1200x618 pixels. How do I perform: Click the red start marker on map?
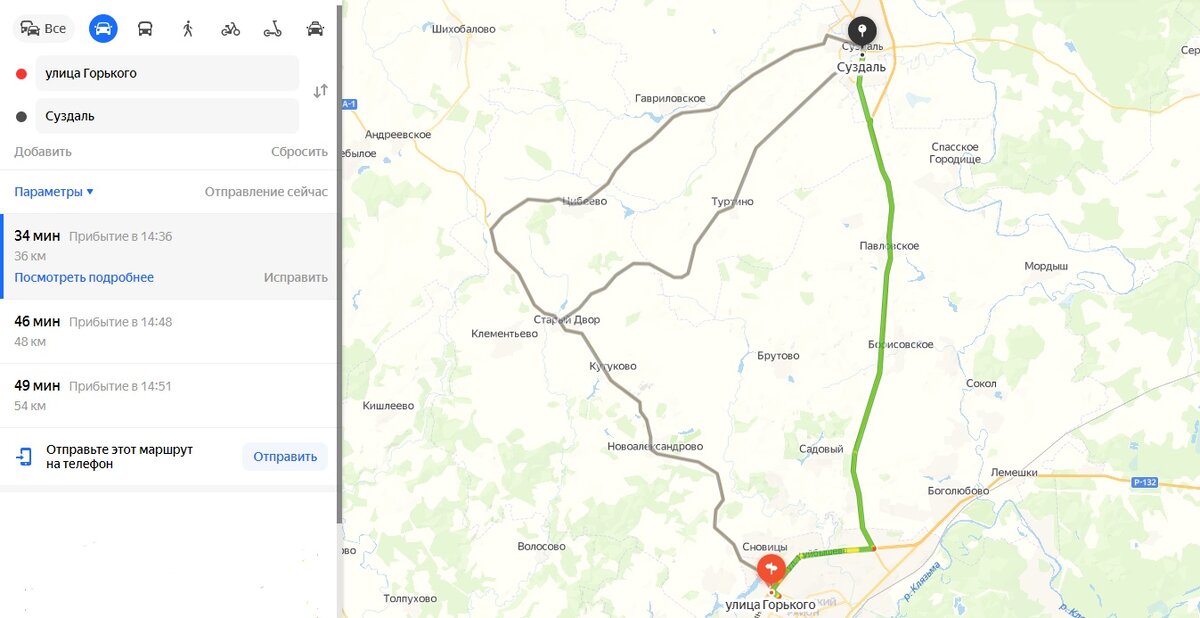[770, 571]
